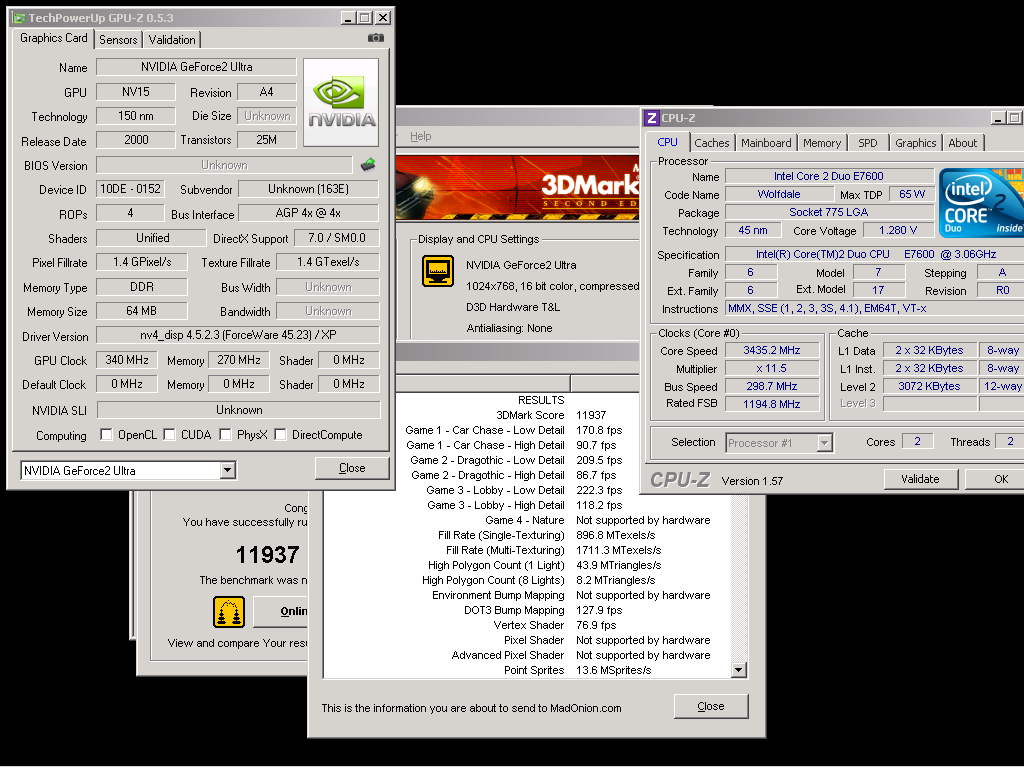Check the PhysX checkbox
Image resolution: width=1024 pixels, height=768 pixels.
click(x=225, y=434)
